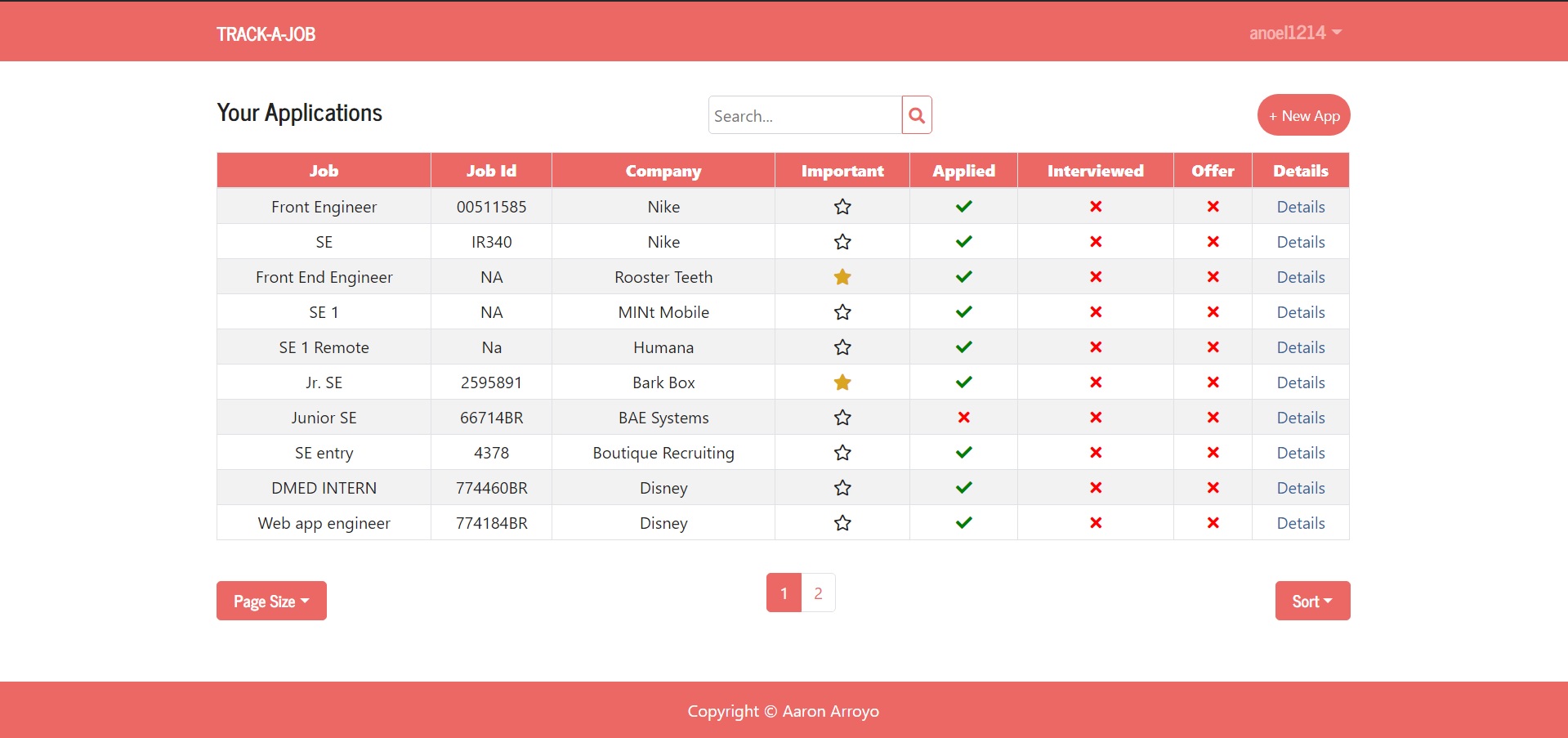This screenshot has height=738, width=1568.
Task: Click applied checkmark for IR340 row
Action: (x=964, y=242)
